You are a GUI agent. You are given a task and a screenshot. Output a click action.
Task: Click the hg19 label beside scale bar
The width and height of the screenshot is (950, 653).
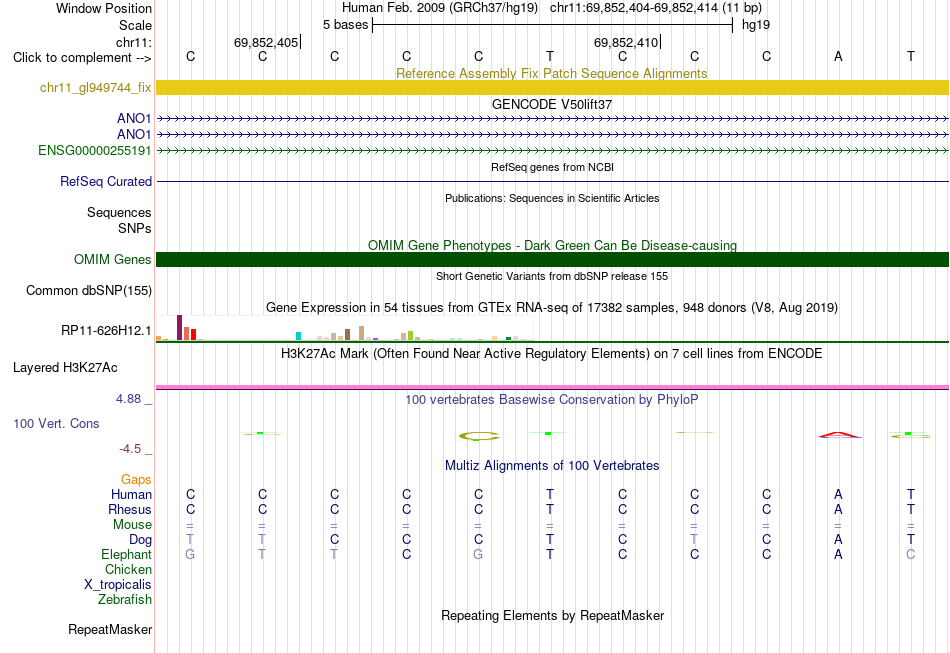click(756, 25)
